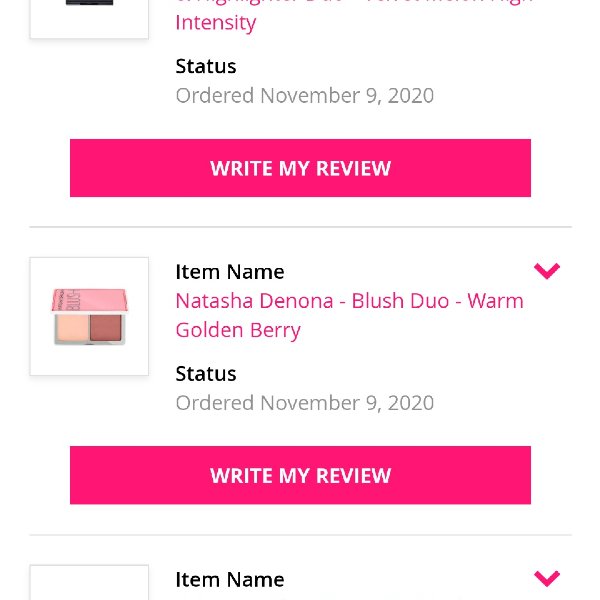Image resolution: width=600 pixels, height=600 pixels.
Task: Click the Blush Duo product thumbnail
Action: 89,316
